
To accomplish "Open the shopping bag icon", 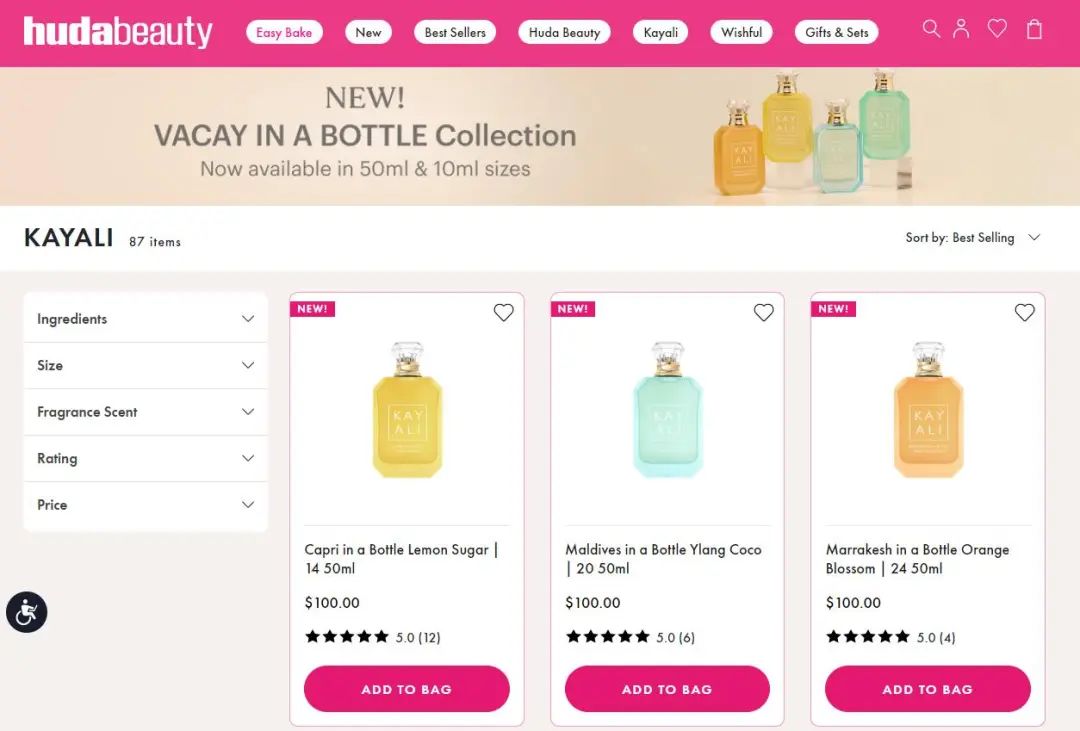I will point(1034,29).
